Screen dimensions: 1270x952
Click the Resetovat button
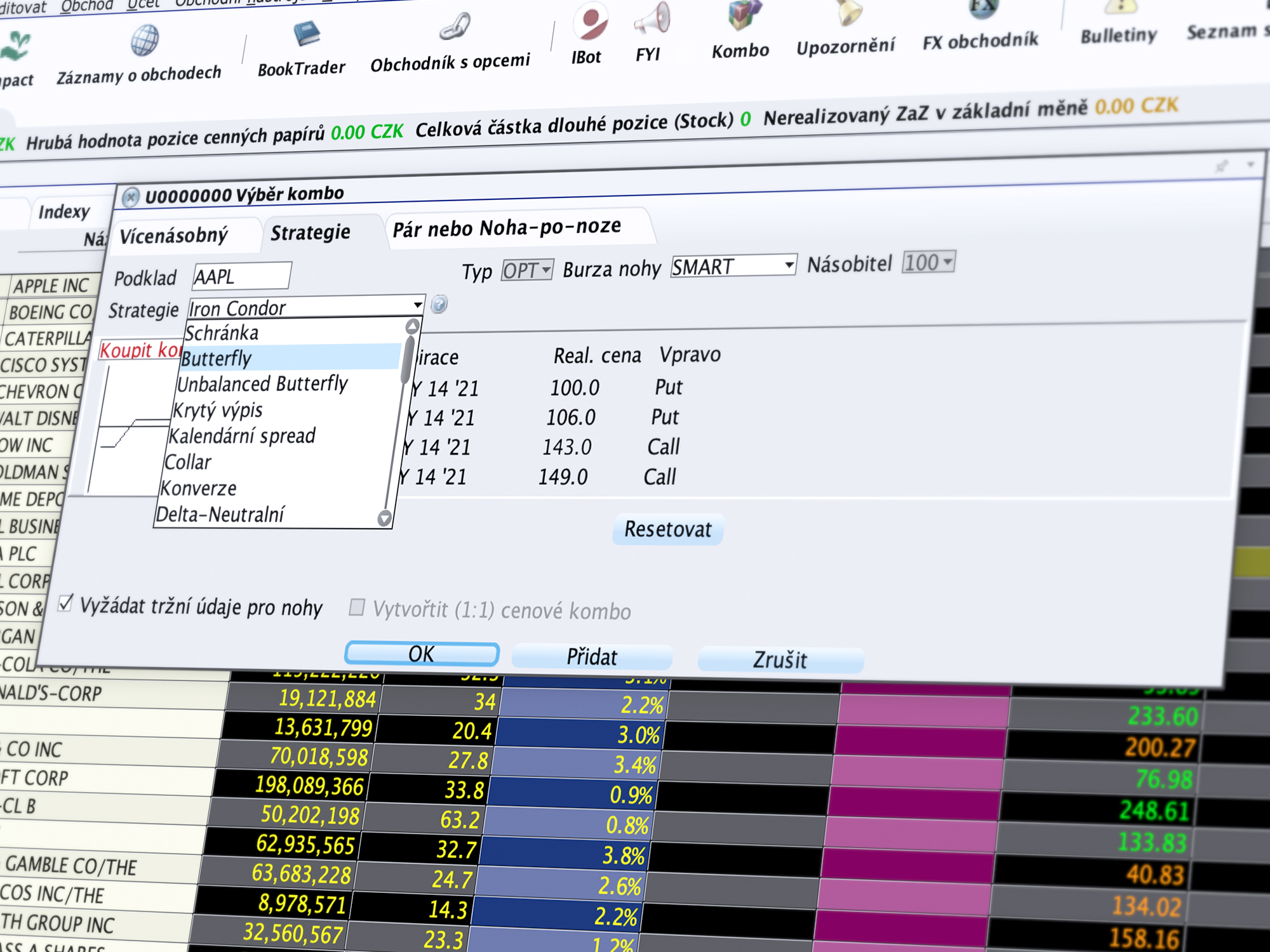666,530
